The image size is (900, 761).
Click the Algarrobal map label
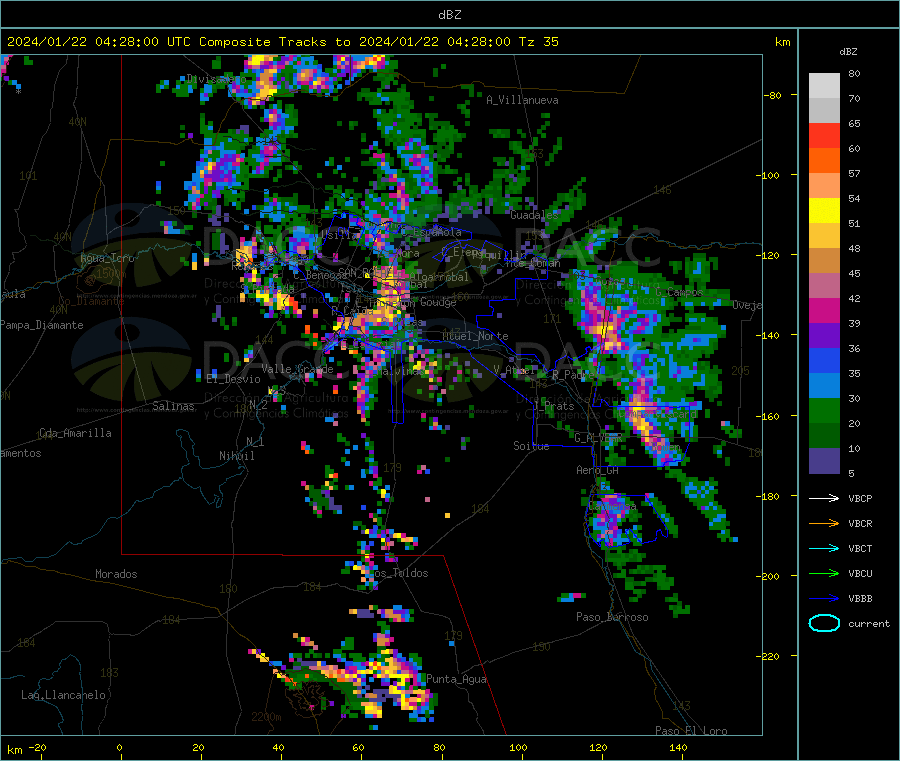tap(439, 277)
